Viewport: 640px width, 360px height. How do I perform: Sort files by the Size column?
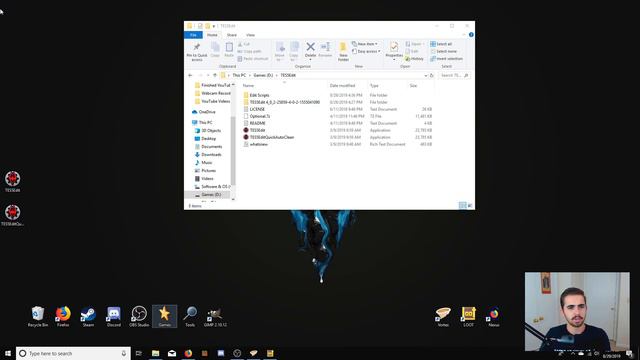pos(413,86)
